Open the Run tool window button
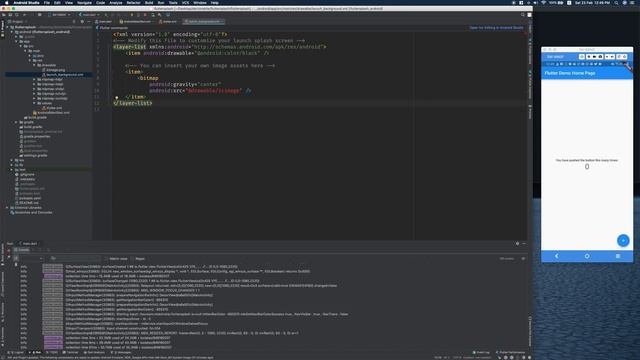 36,352
